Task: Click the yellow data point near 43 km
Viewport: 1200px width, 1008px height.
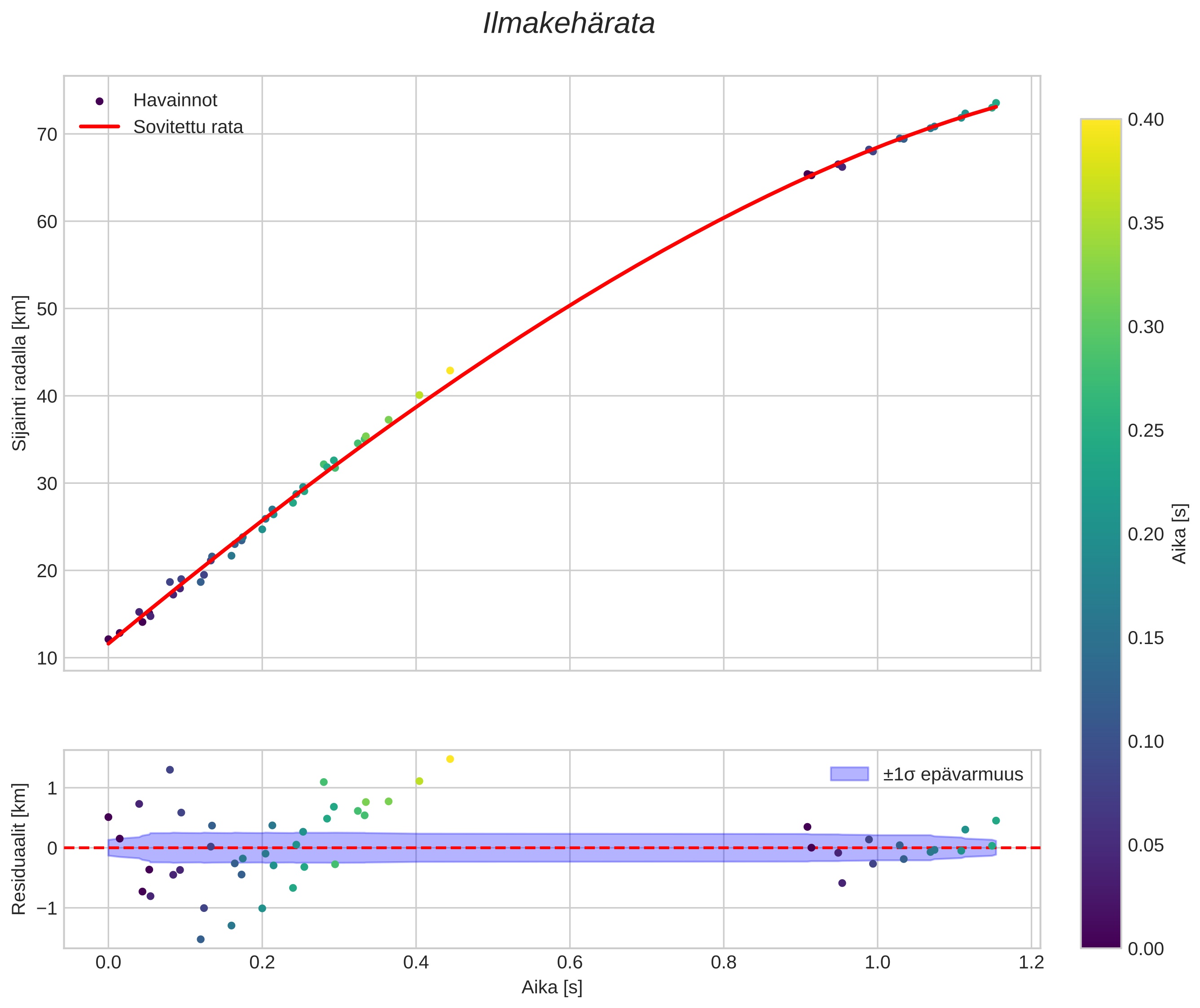Action: (x=450, y=370)
